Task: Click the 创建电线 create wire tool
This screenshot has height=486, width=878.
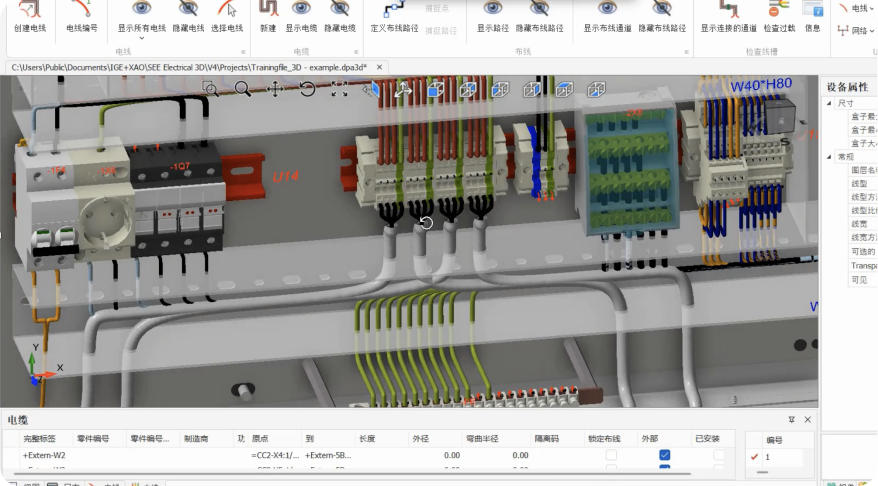Action: tap(30, 17)
